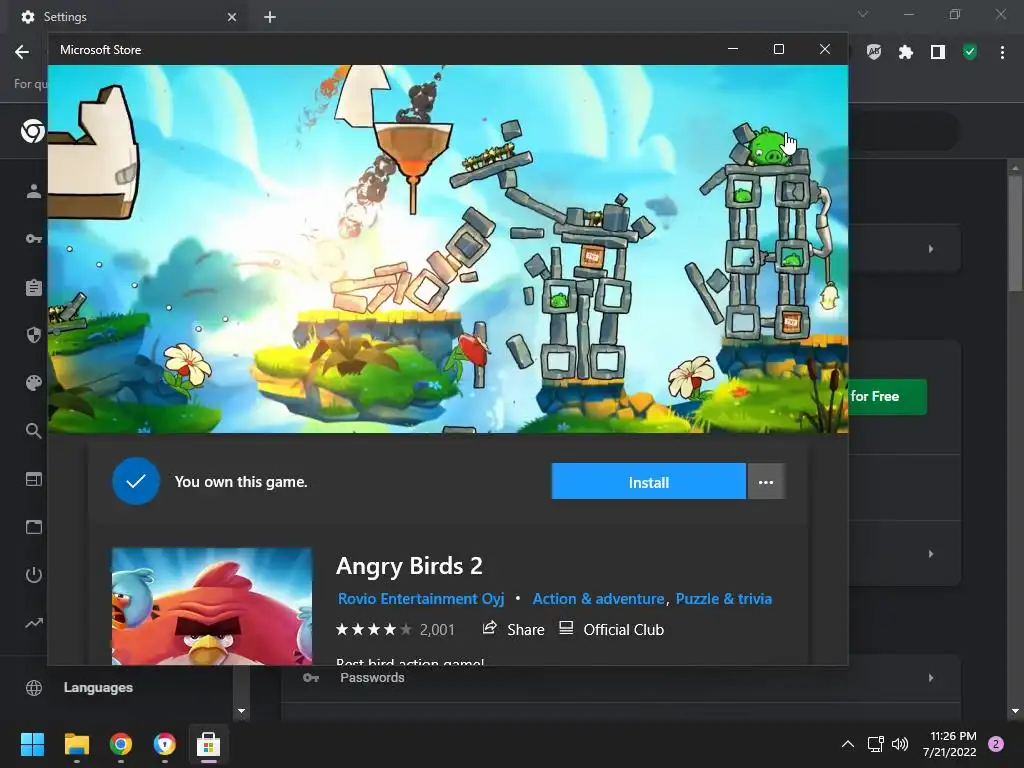Open a new Chrome tab with plus
1024x768 pixels.
[x=270, y=17]
